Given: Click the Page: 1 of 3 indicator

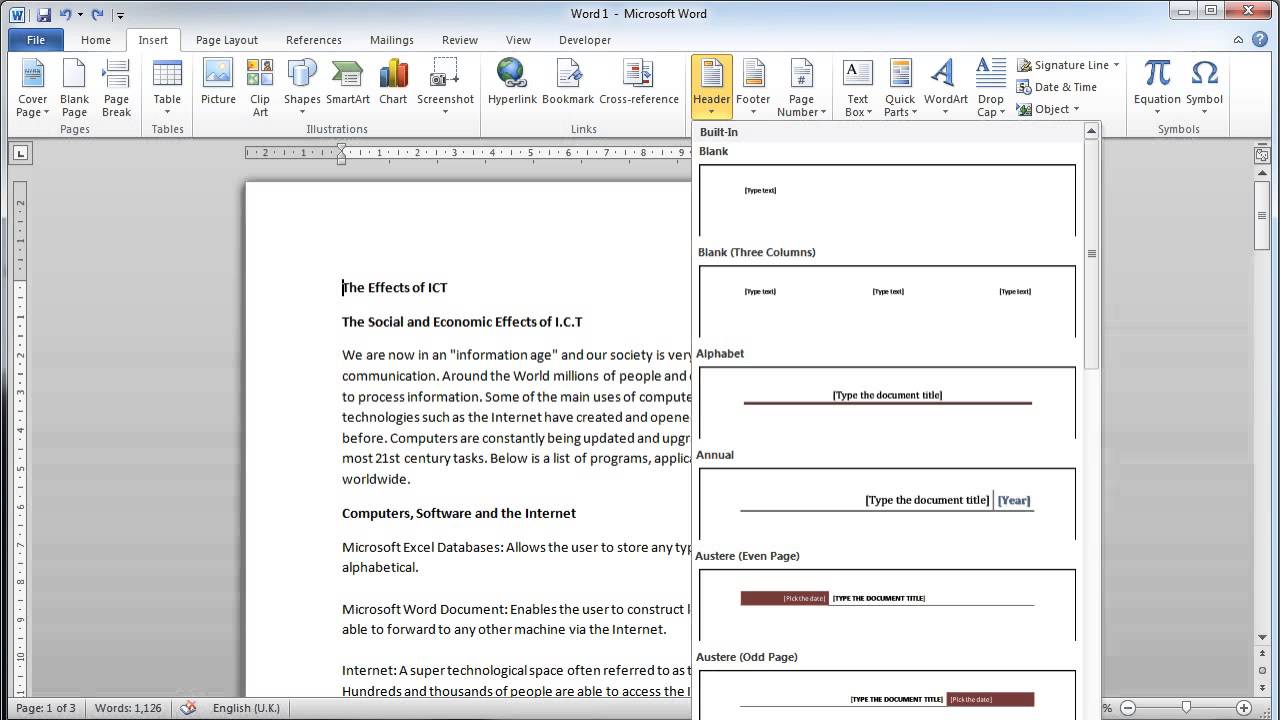Looking at the screenshot, I should tap(46, 708).
